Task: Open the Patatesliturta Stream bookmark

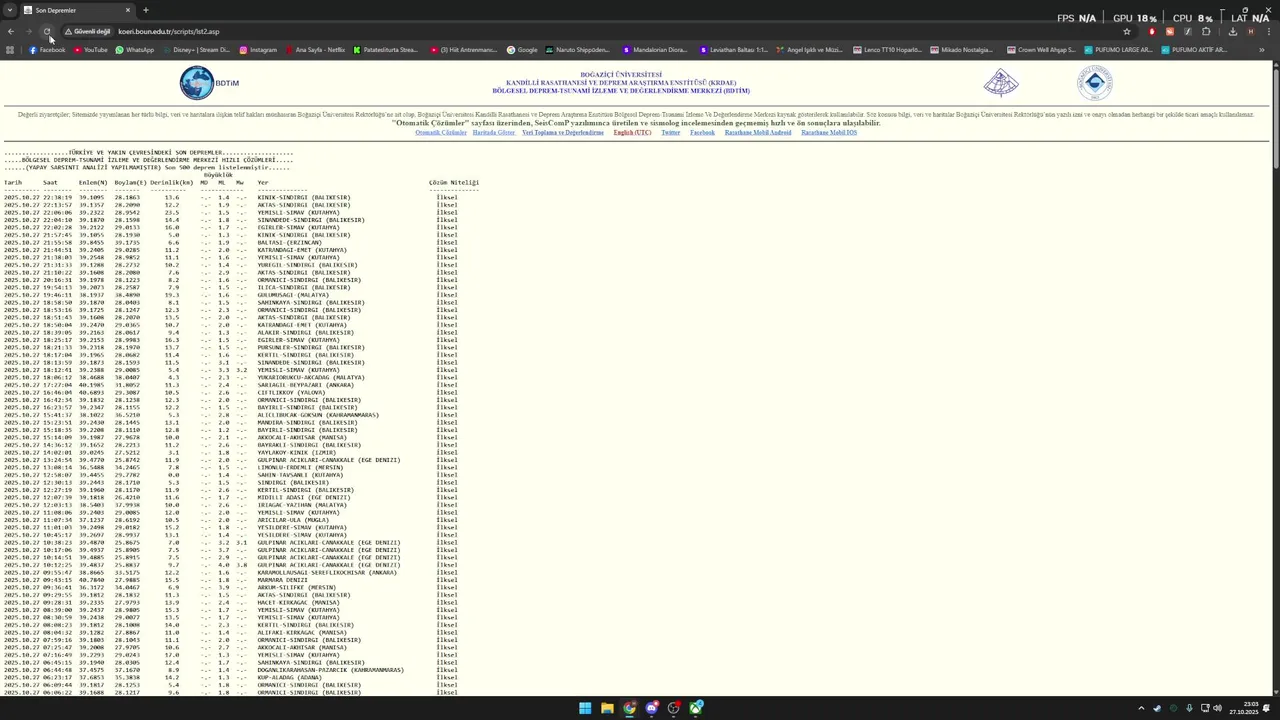Action: pos(385,50)
